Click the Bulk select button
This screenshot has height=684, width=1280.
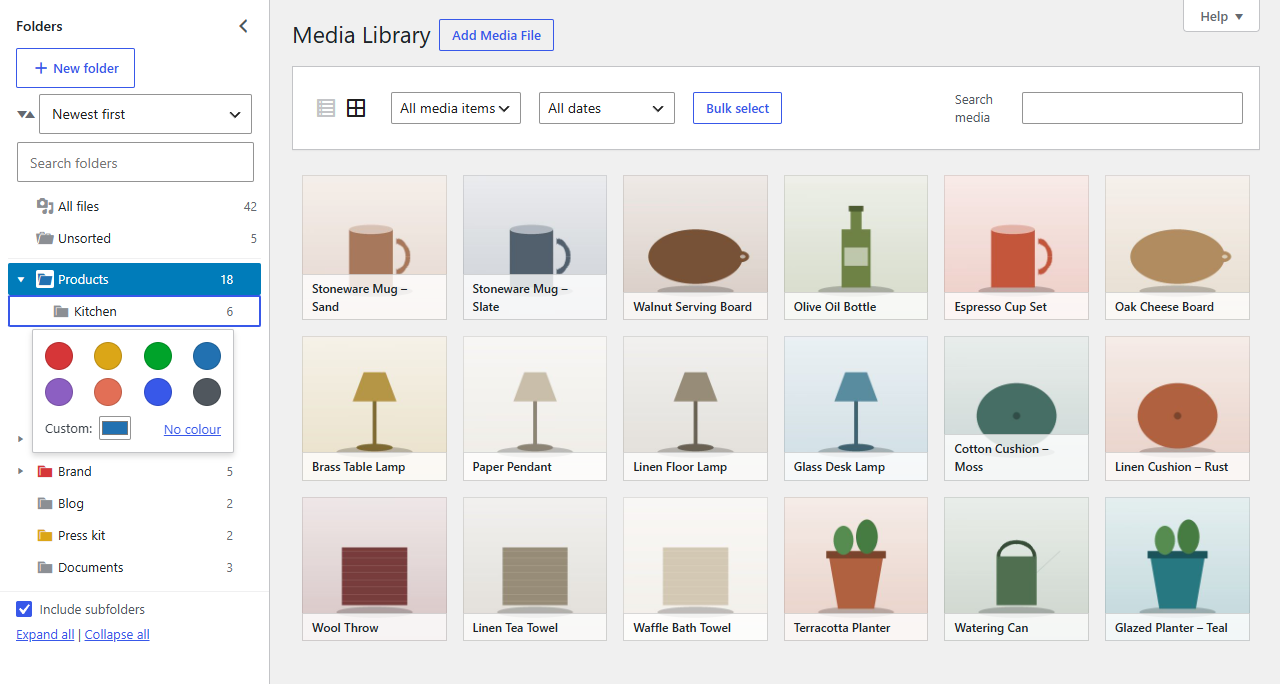pyautogui.click(x=737, y=108)
